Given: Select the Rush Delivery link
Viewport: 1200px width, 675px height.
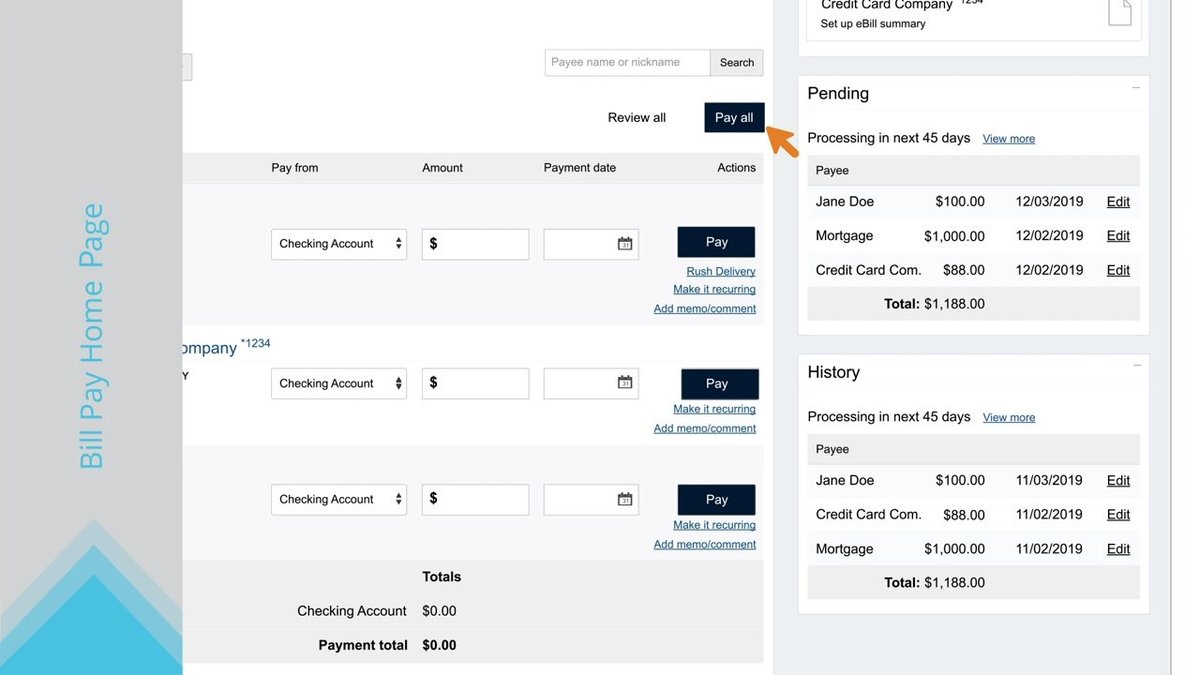Looking at the screenshot, I should [x=720, y=270].
